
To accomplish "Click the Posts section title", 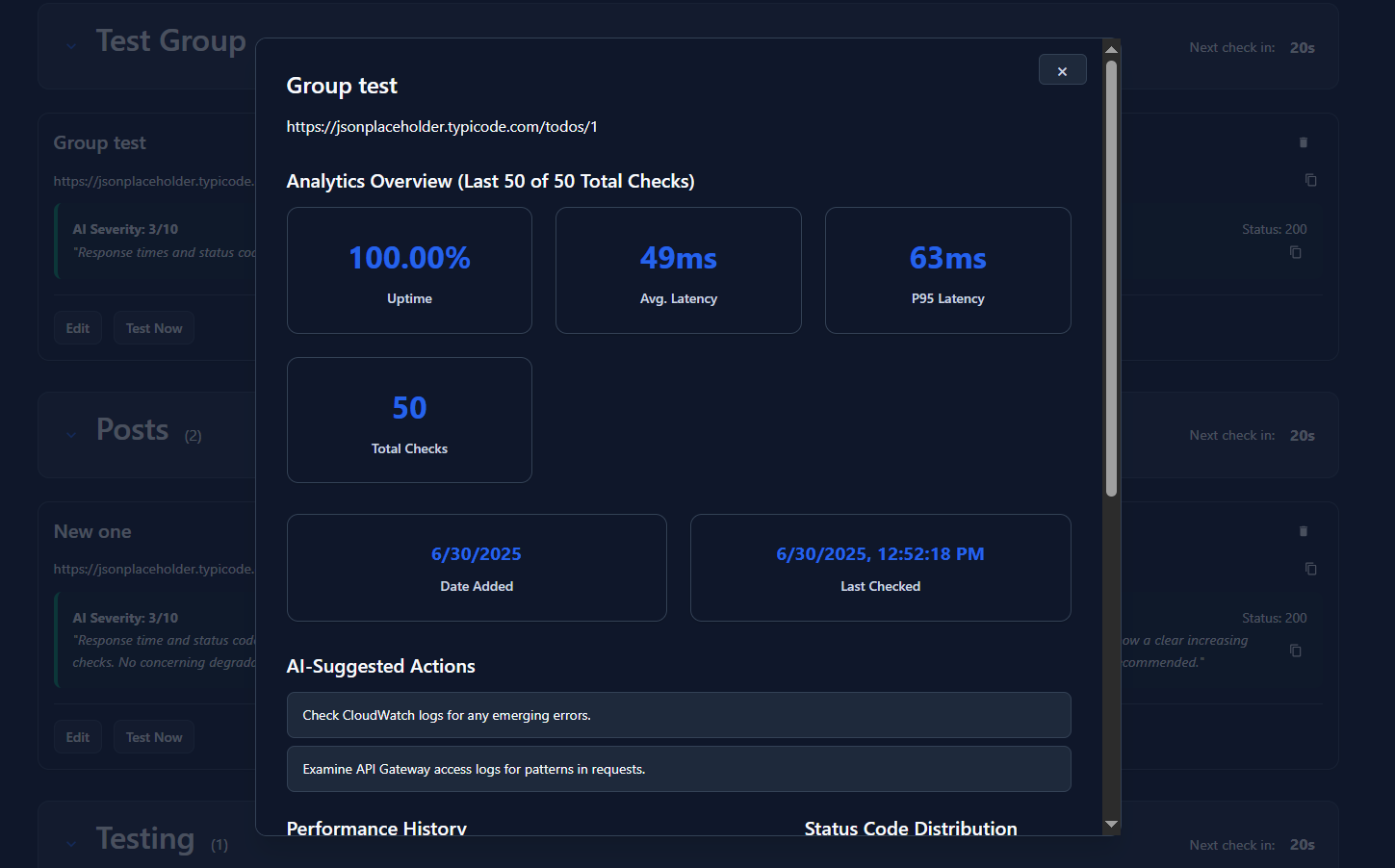I will click(133, 429).
